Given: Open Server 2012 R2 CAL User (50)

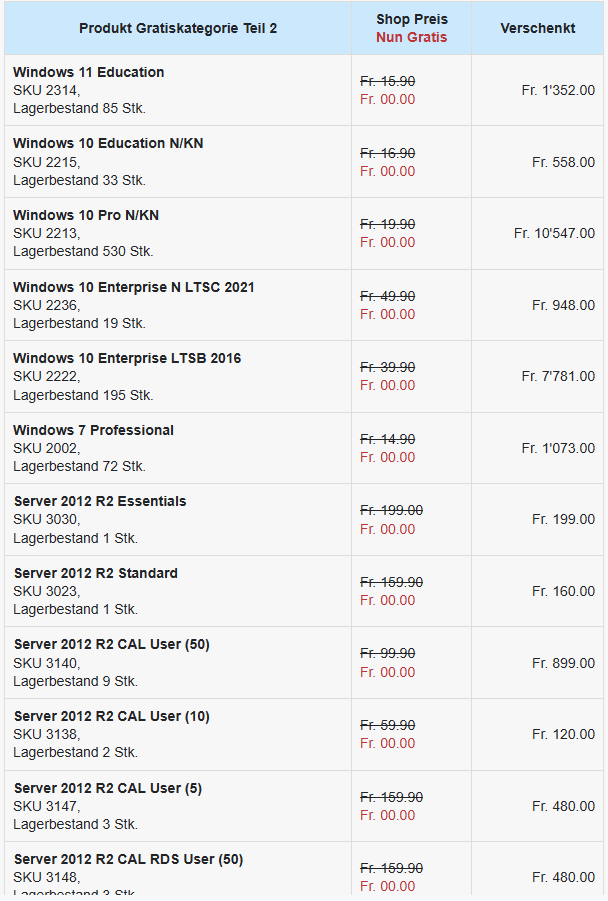Looking at the screenshot, I should [x=112, y=644].
